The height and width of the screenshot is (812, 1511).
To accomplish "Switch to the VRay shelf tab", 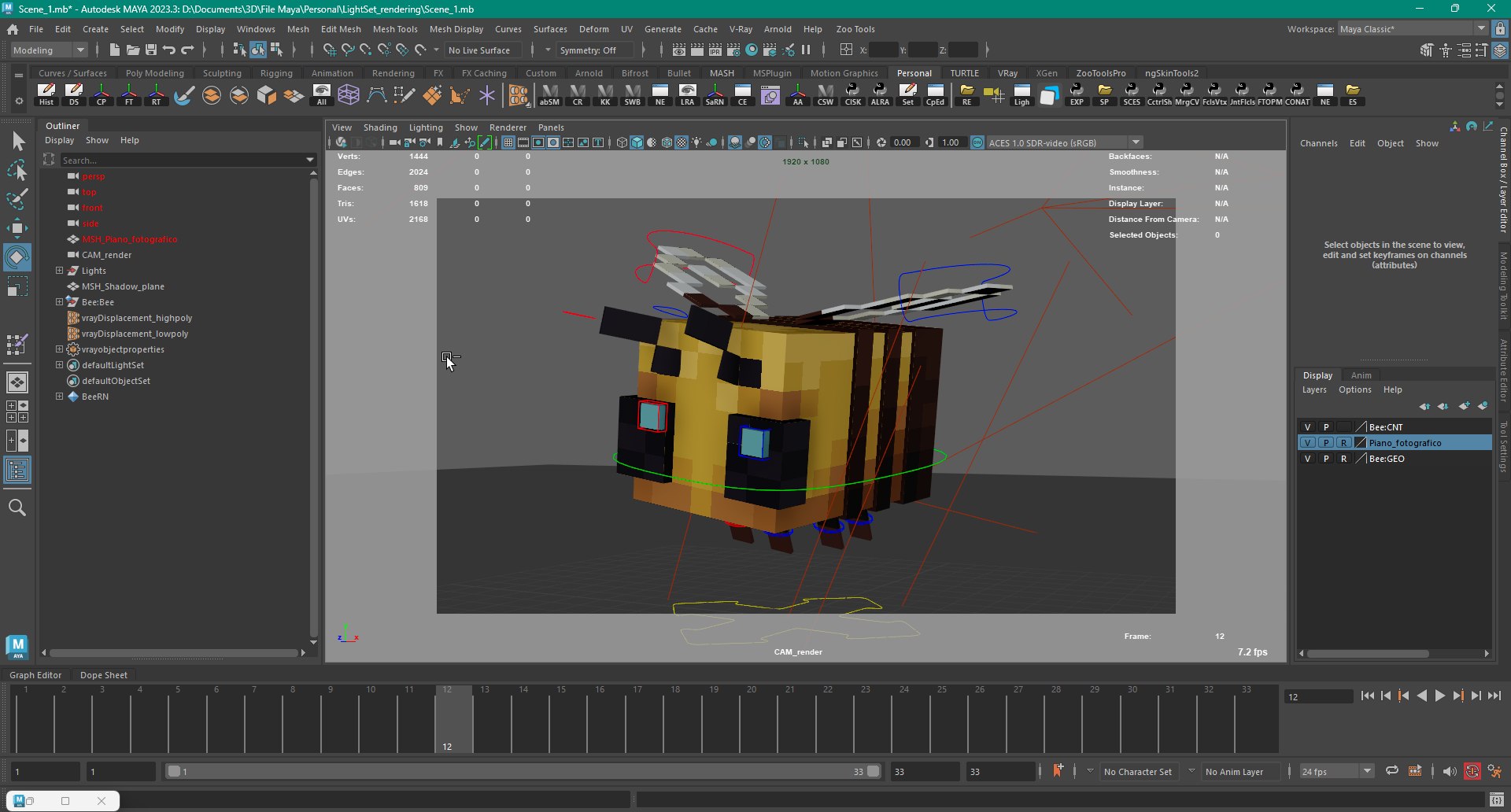I will pyautogui.click(x=1007, y=73).
